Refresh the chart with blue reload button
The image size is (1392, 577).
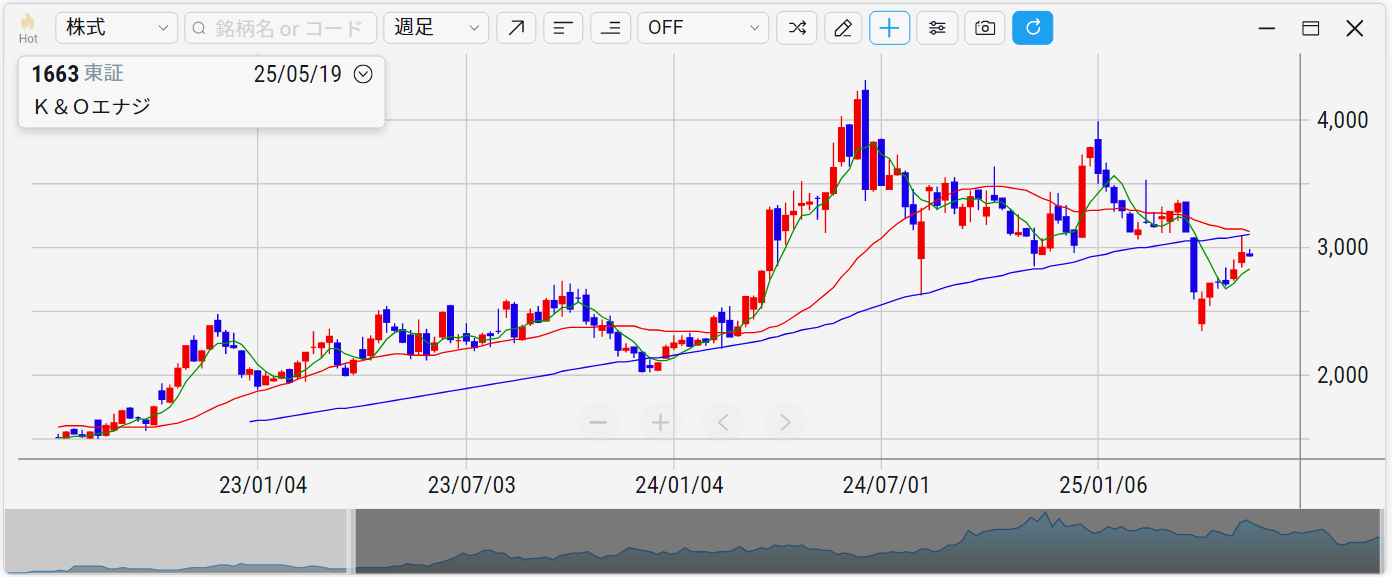click(x=1032, y=28)
